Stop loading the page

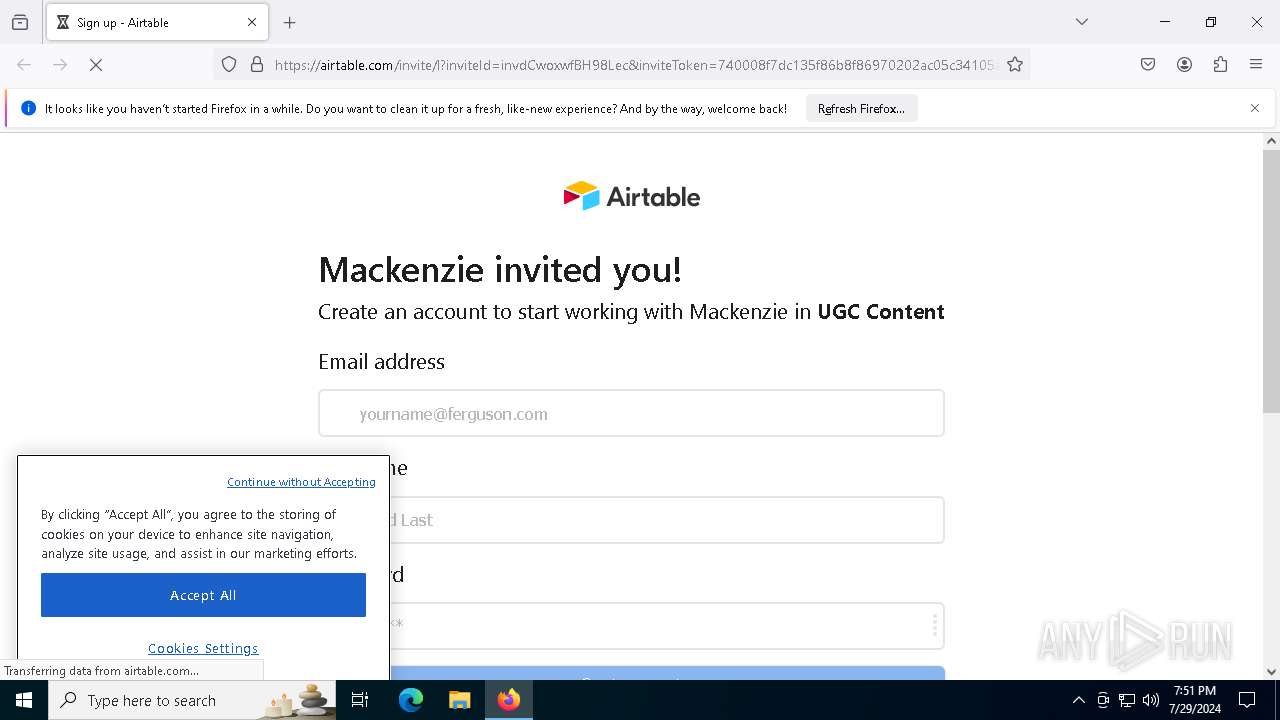(x=96, y=65)
